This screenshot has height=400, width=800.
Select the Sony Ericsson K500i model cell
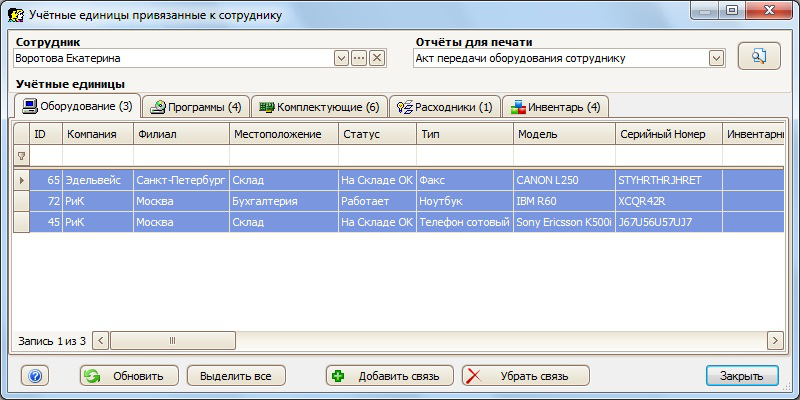click(564, 222)
